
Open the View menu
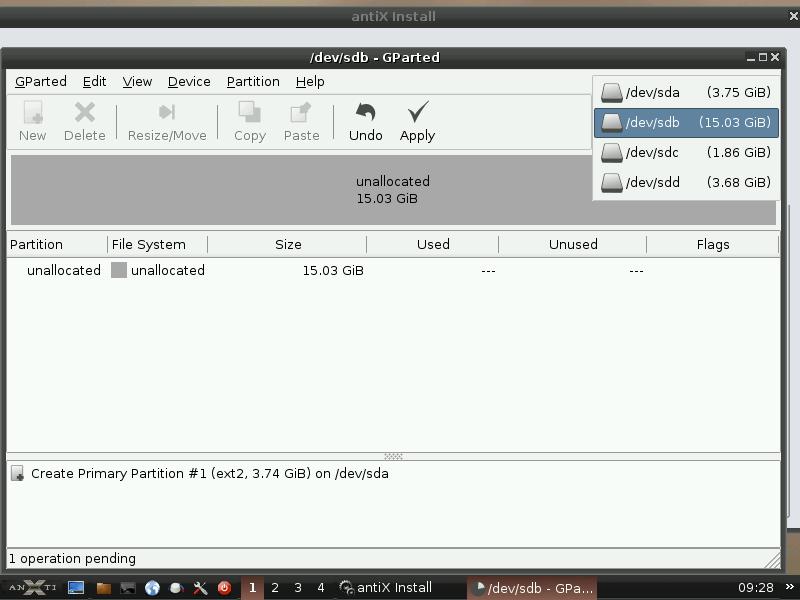coord(137,82)
